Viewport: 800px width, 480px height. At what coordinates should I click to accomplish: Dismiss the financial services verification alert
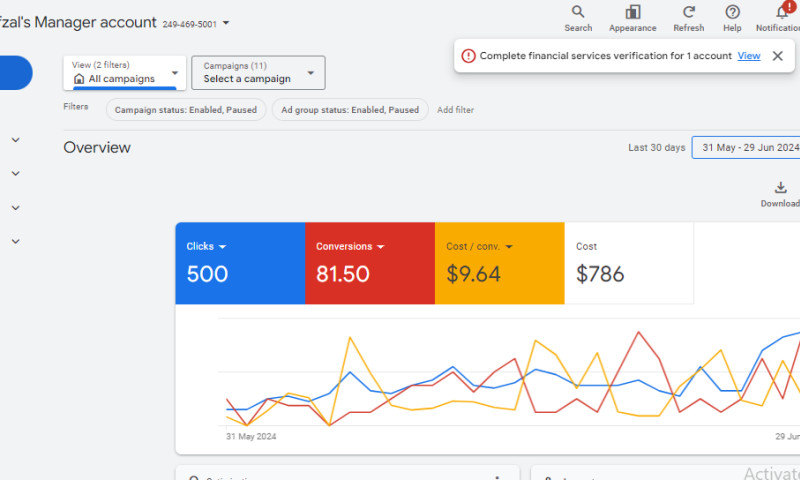[x=777, y=56]
